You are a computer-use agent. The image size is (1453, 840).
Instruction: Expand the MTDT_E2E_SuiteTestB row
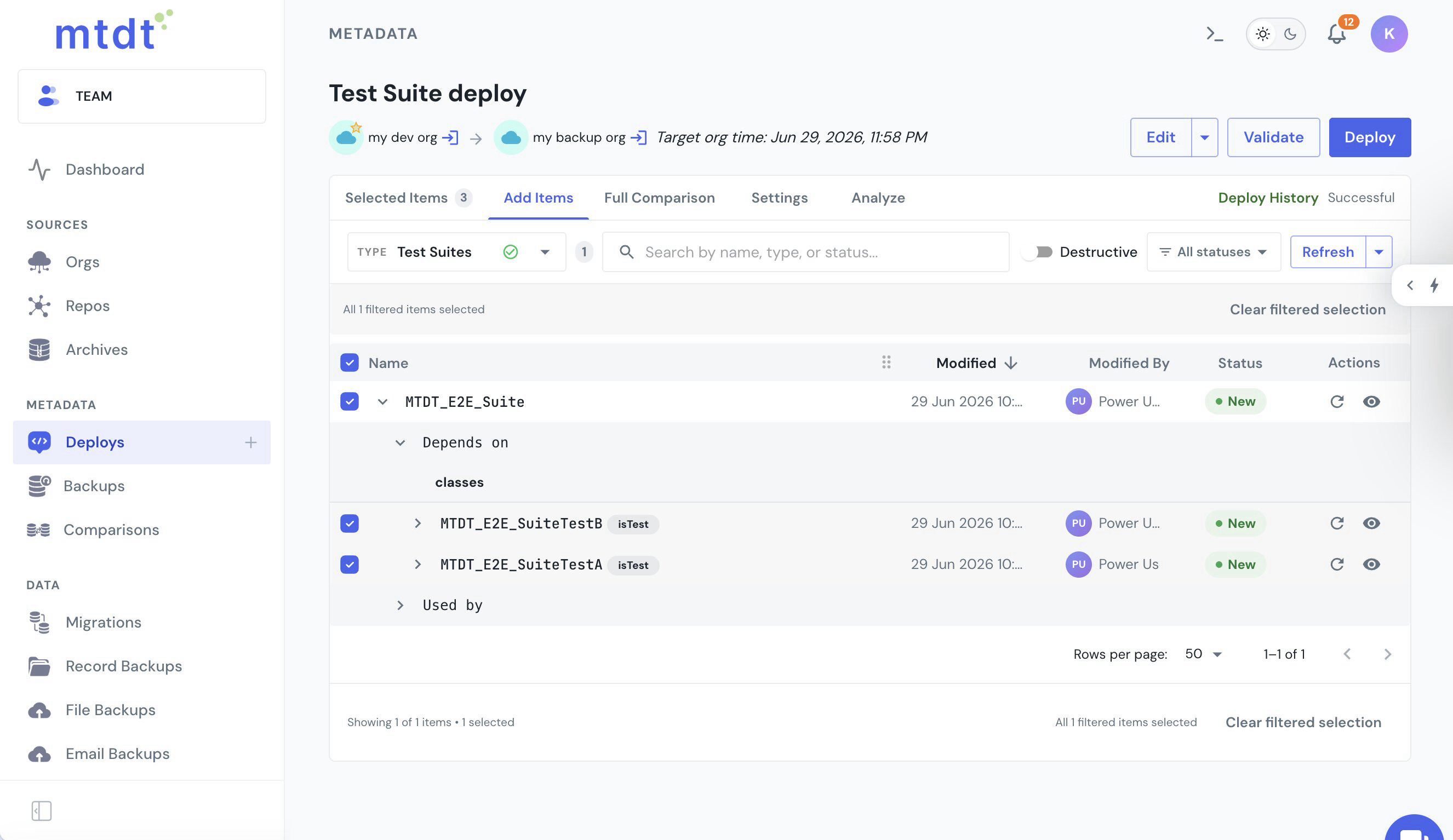coord(417,523)
